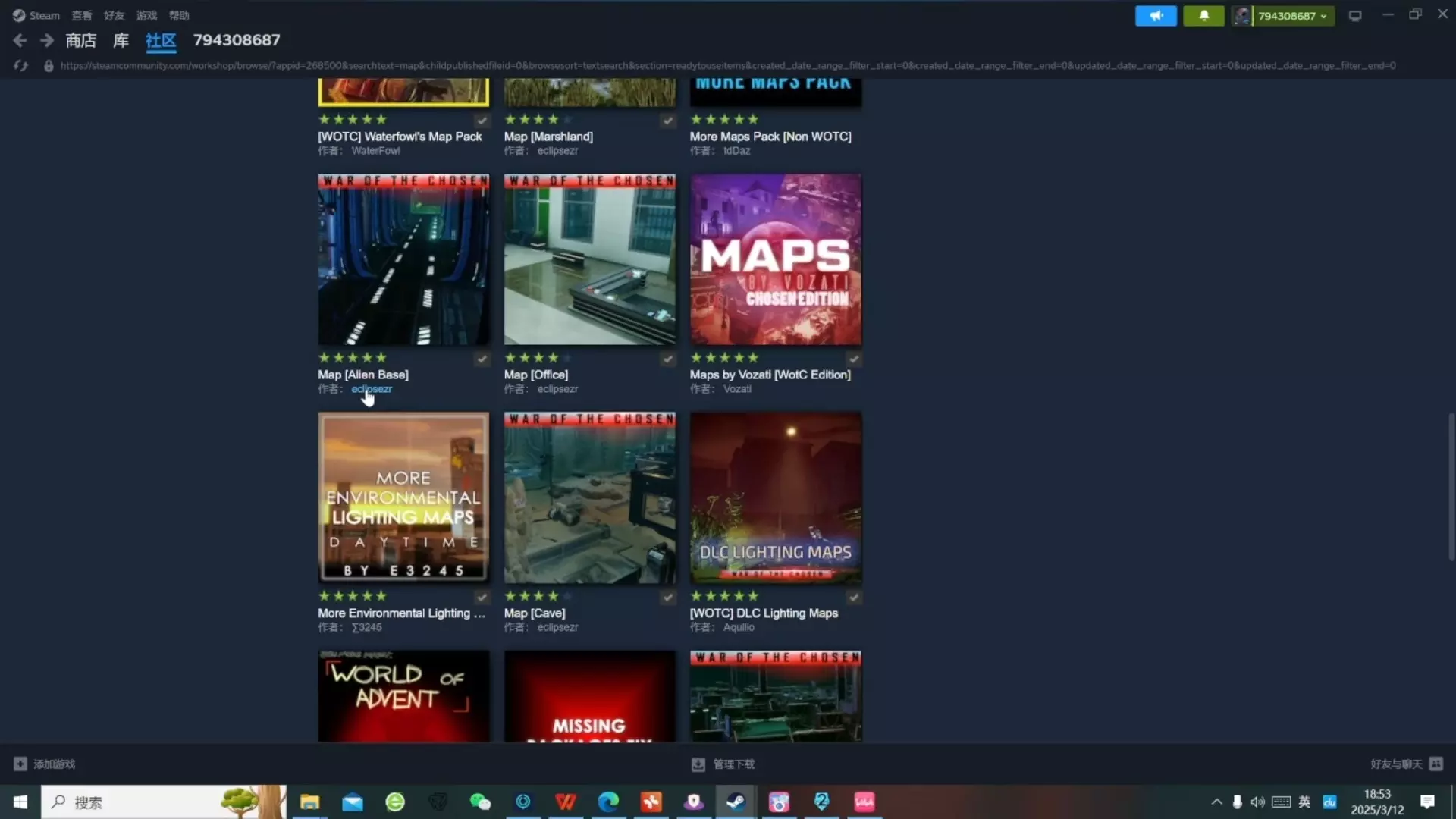Open File Explorer from the taskbar
Screen dimensions: 1456x819
[x=309, y=802]
